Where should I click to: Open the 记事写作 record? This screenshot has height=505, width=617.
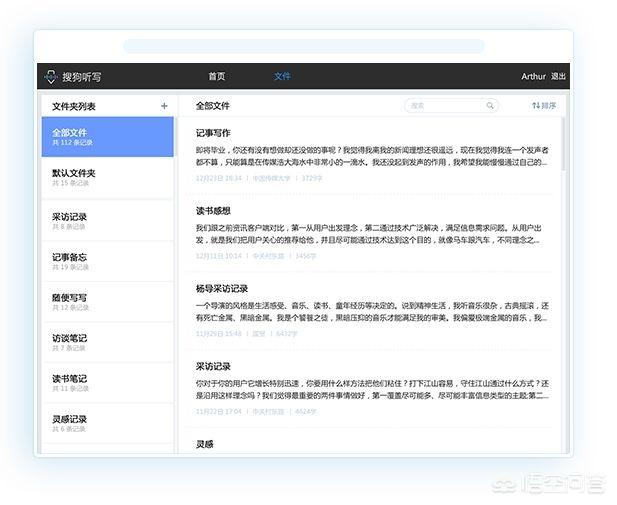pyautogui.click(x=370, y=155)
